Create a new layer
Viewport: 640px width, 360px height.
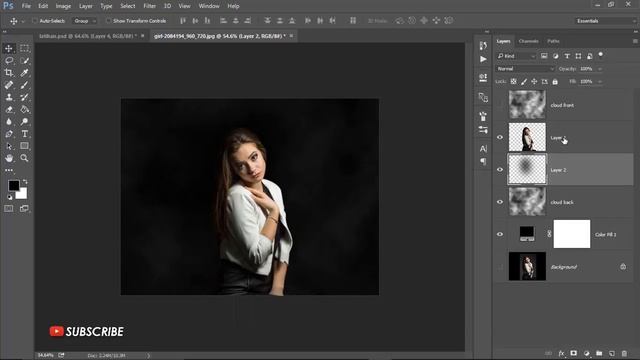[611, 353]
